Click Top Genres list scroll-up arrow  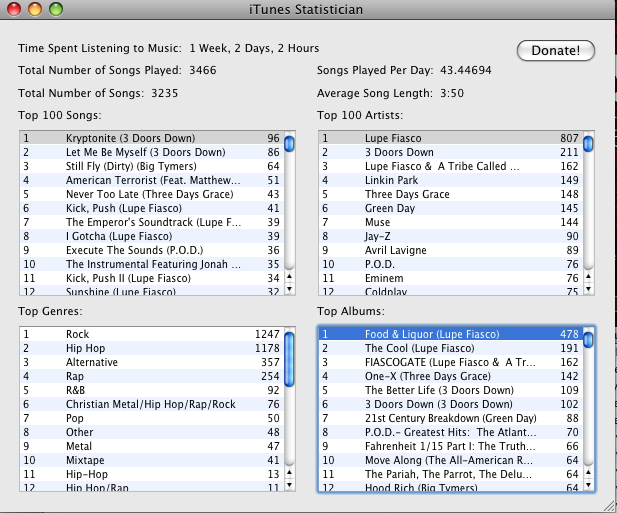[290, 472]
